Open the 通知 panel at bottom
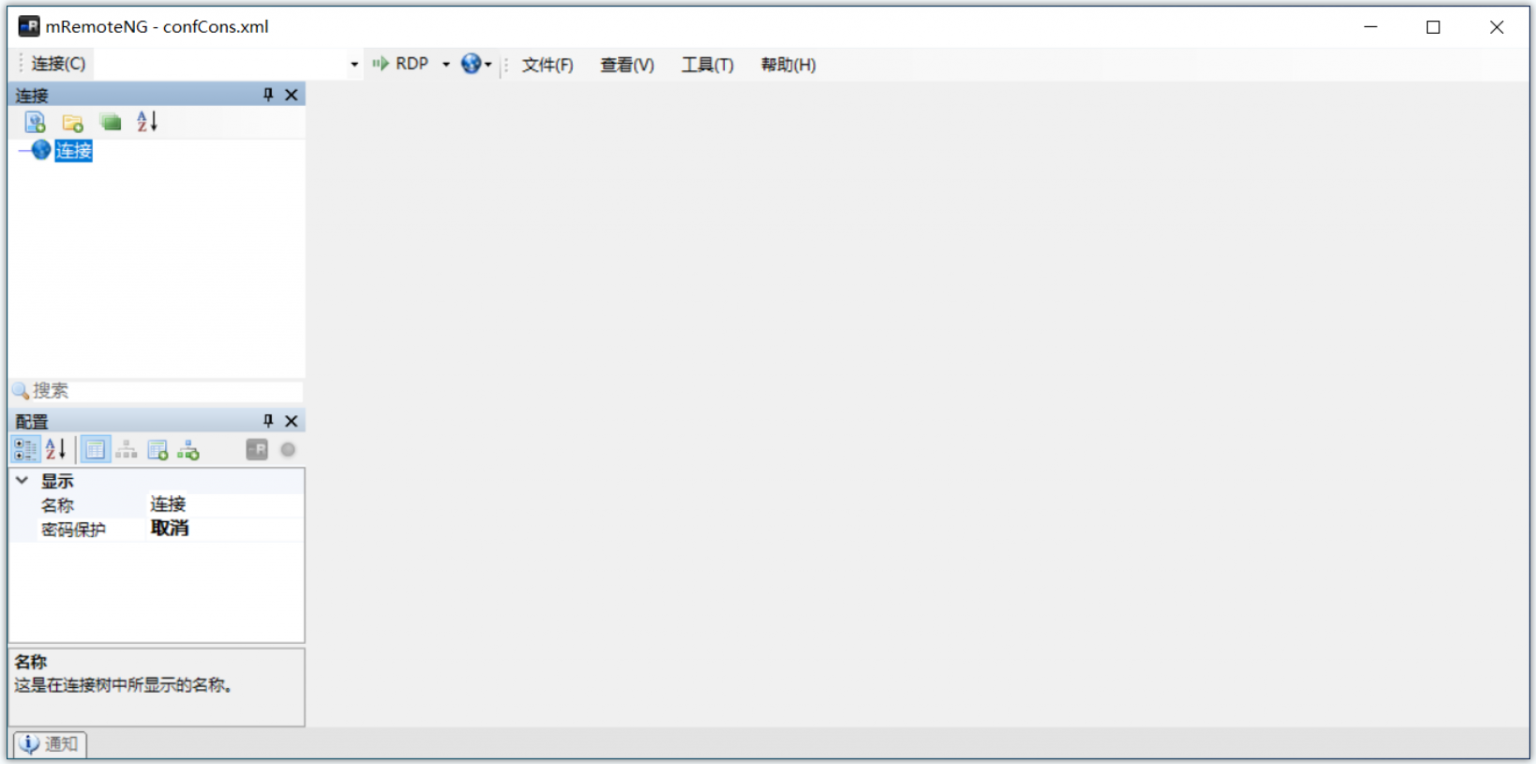Viewport: 1536px width, 764px height. [49, 744]
